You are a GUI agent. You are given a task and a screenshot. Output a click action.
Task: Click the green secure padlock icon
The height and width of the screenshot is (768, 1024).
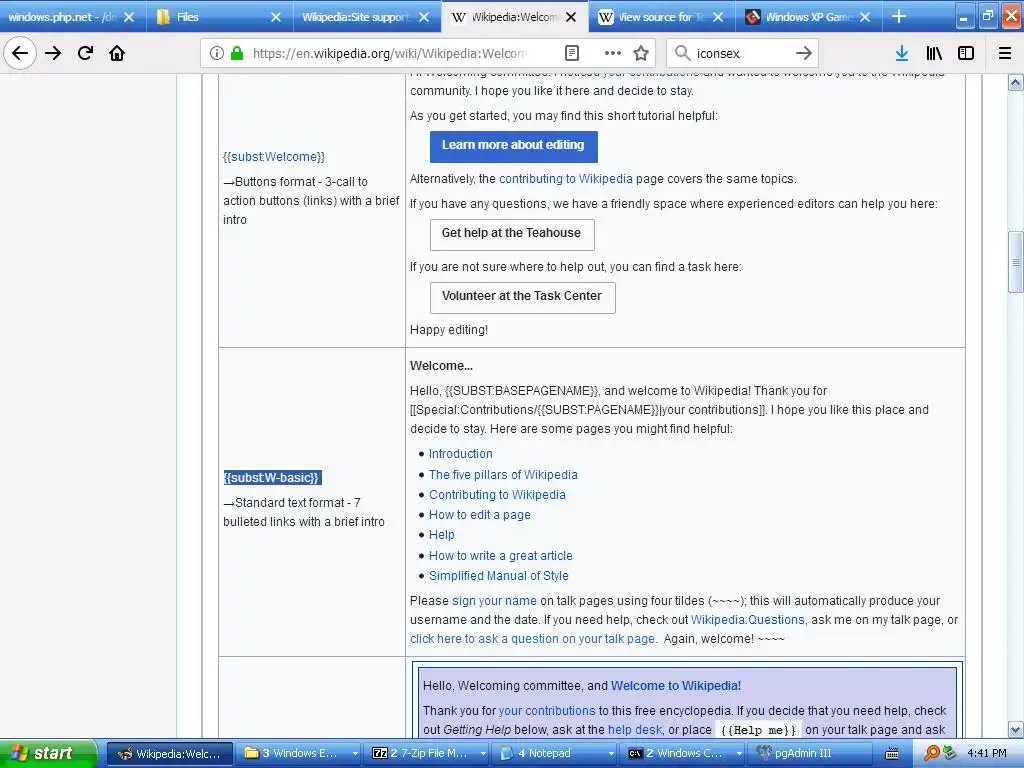point(236,53)
